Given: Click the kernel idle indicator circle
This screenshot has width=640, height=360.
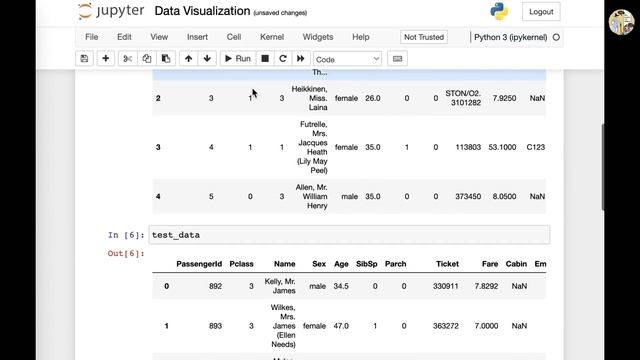Looking at the screenshot, I should click(x=556, y=37).
